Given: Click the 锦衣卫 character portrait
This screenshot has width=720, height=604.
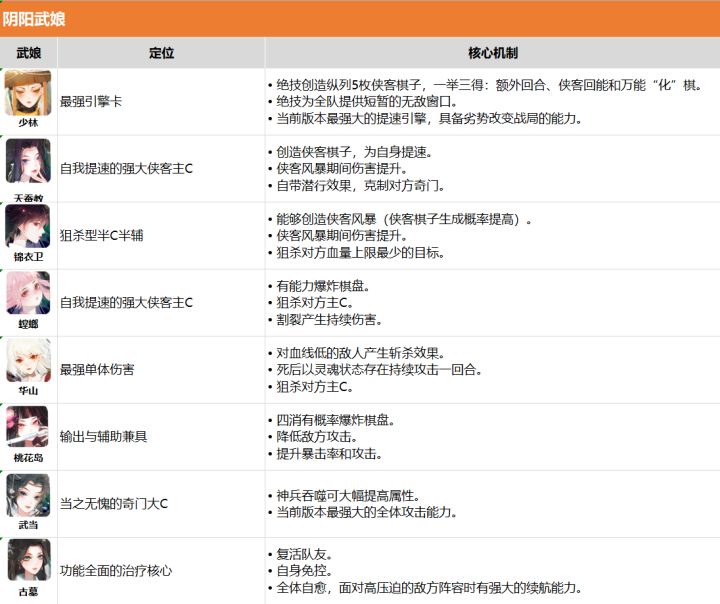Looking at the screenshot, I should point(28,226).
